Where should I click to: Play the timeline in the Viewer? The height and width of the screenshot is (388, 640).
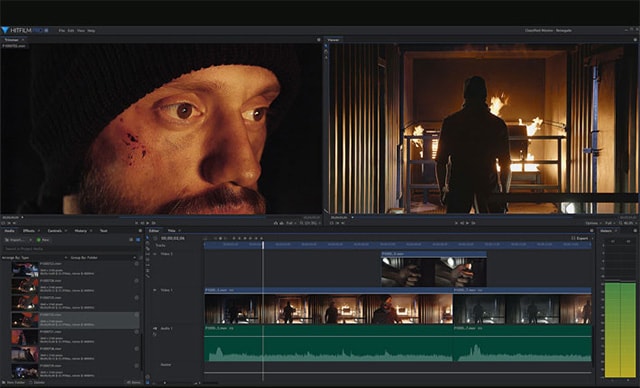tap(467, 223)
